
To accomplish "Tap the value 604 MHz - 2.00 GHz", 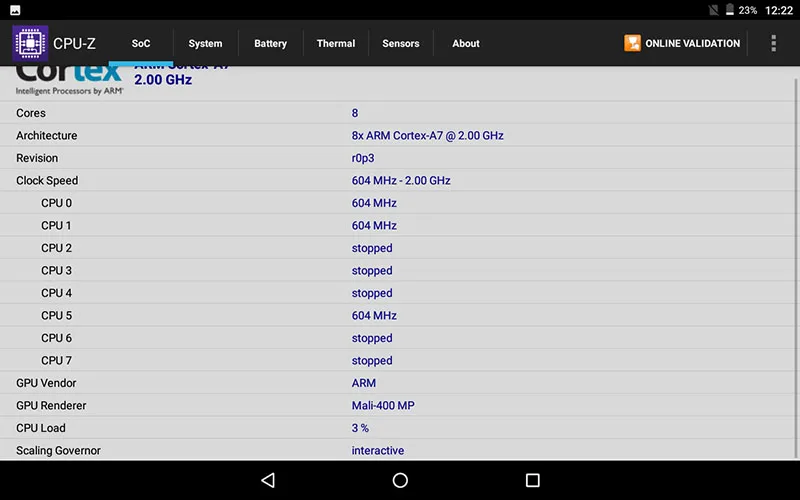I will click(401, 181).
